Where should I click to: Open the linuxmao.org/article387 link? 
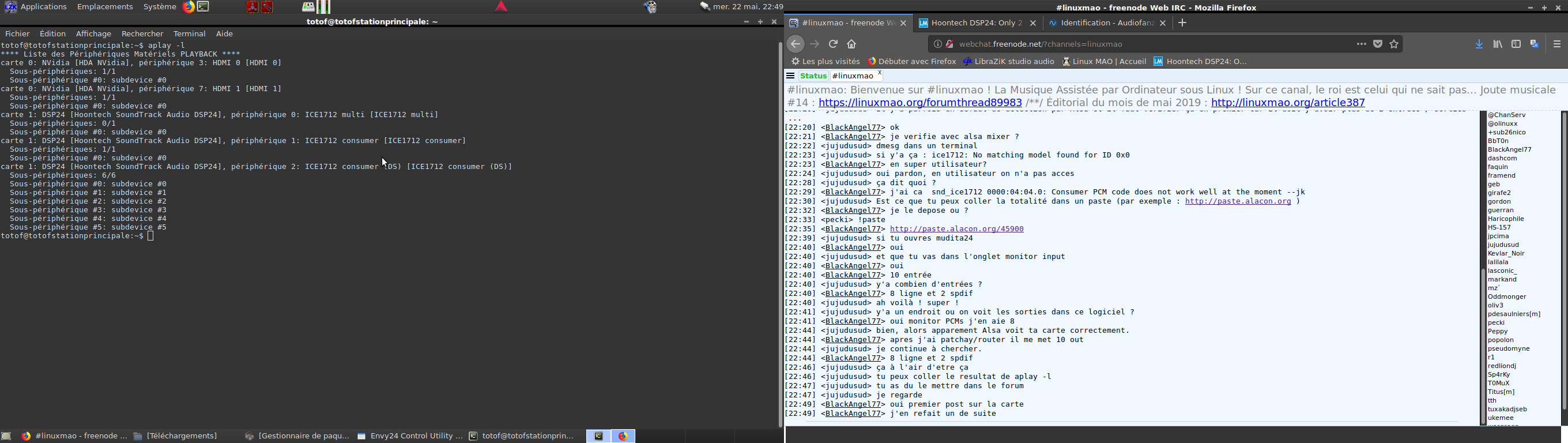pyautogui.click(x=1288, y=103)
